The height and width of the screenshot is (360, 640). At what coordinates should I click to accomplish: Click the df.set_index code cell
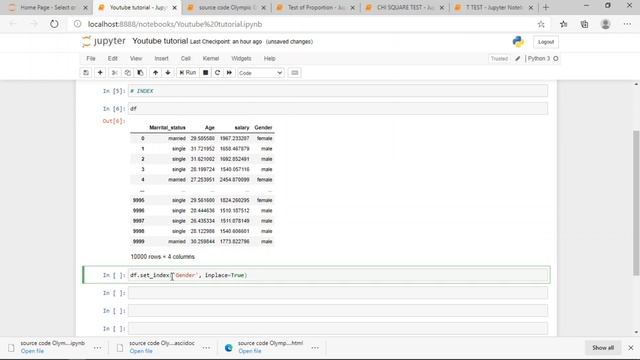click(338, 275)
